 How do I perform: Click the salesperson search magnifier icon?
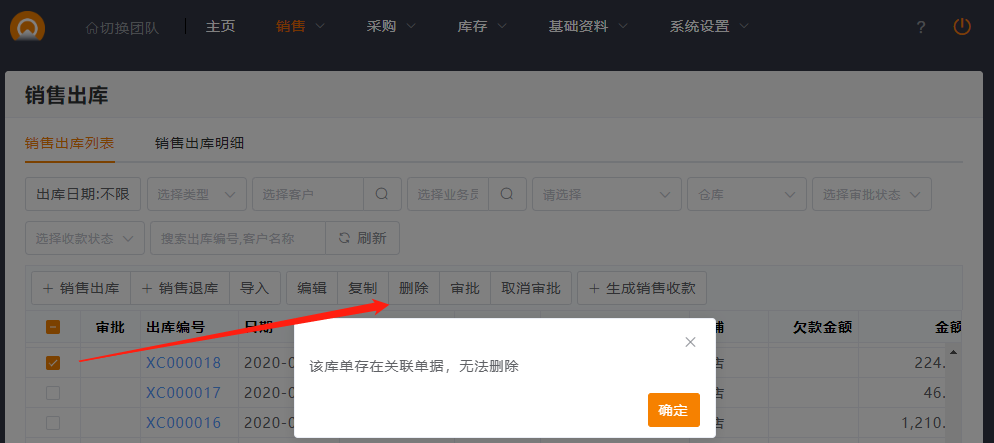click(507, 194)
